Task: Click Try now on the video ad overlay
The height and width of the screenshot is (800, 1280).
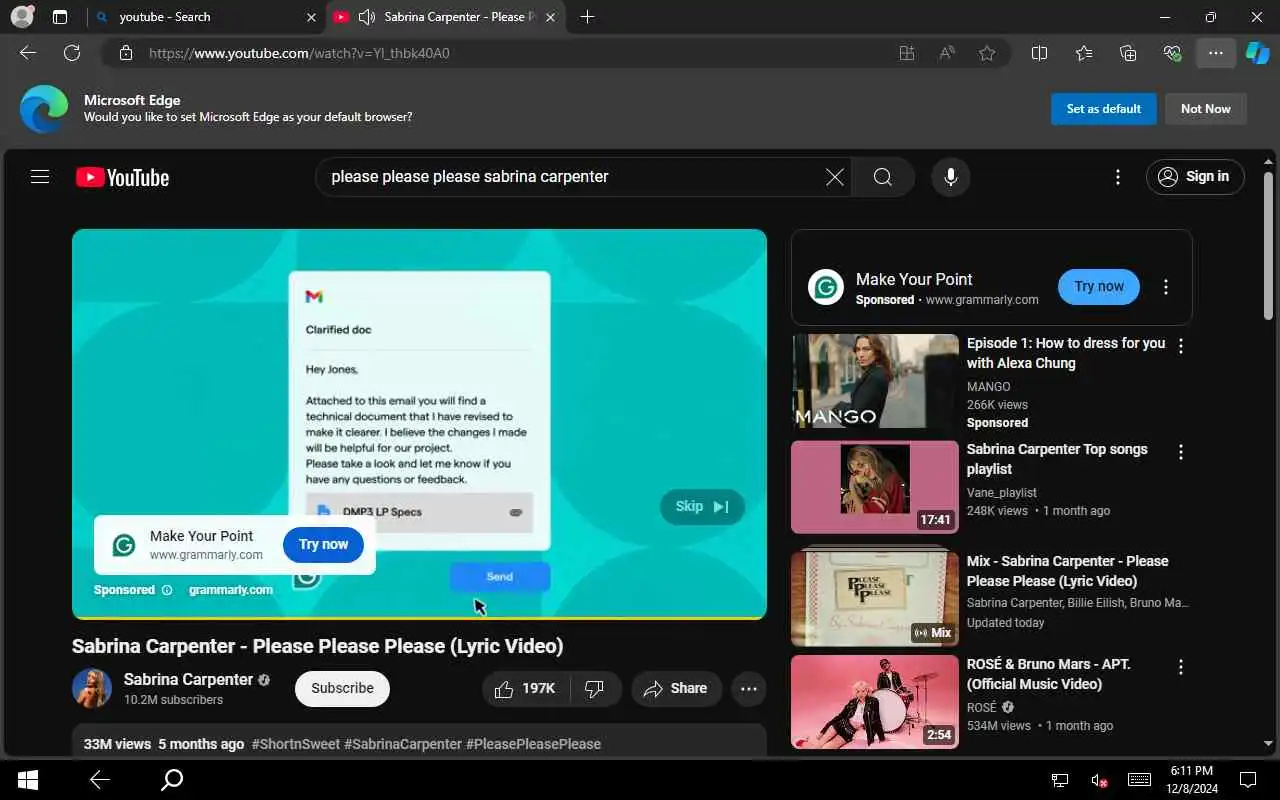Action: [x=323, y=545]
